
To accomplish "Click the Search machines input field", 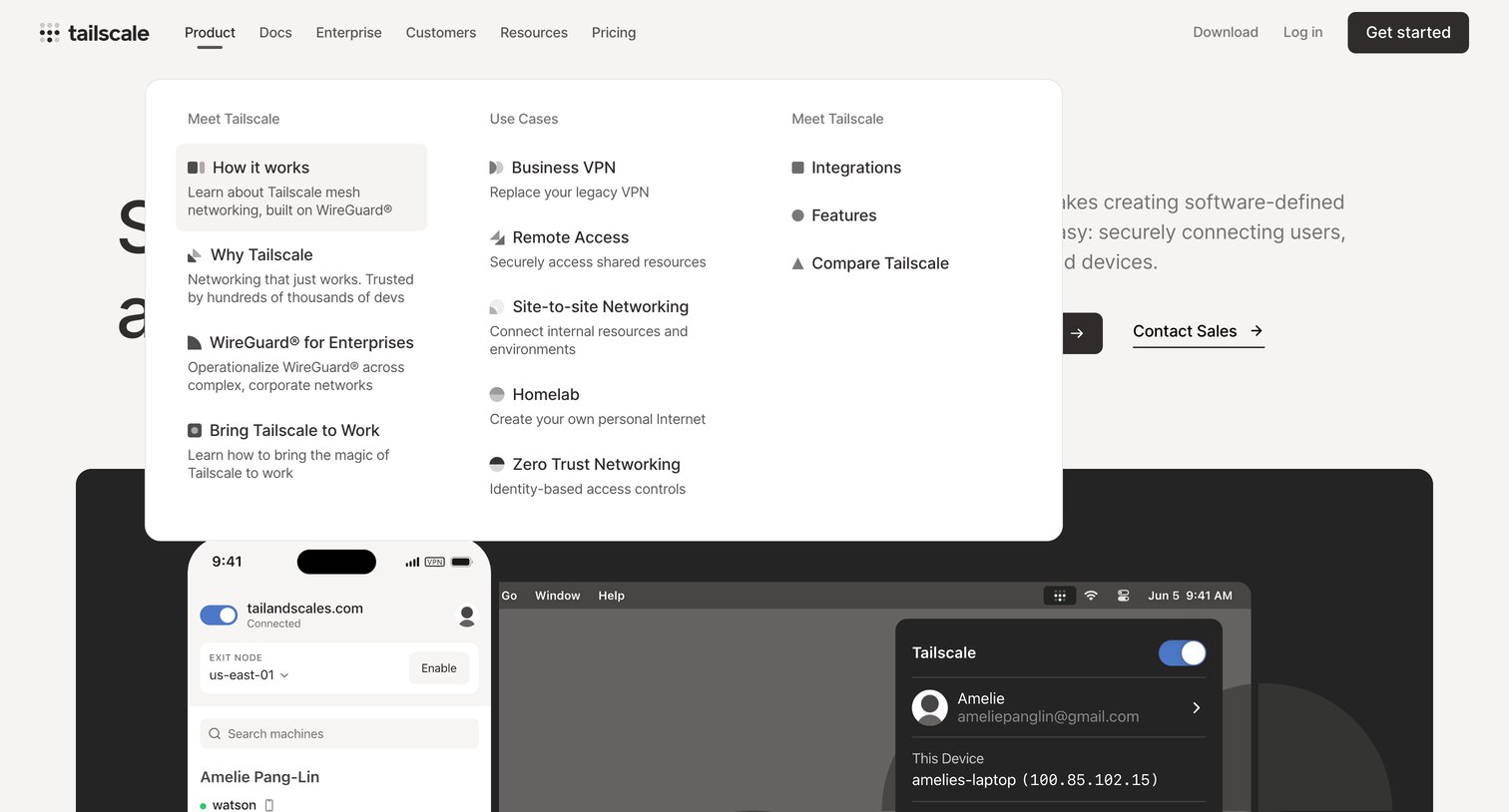I will click(339, 734).
